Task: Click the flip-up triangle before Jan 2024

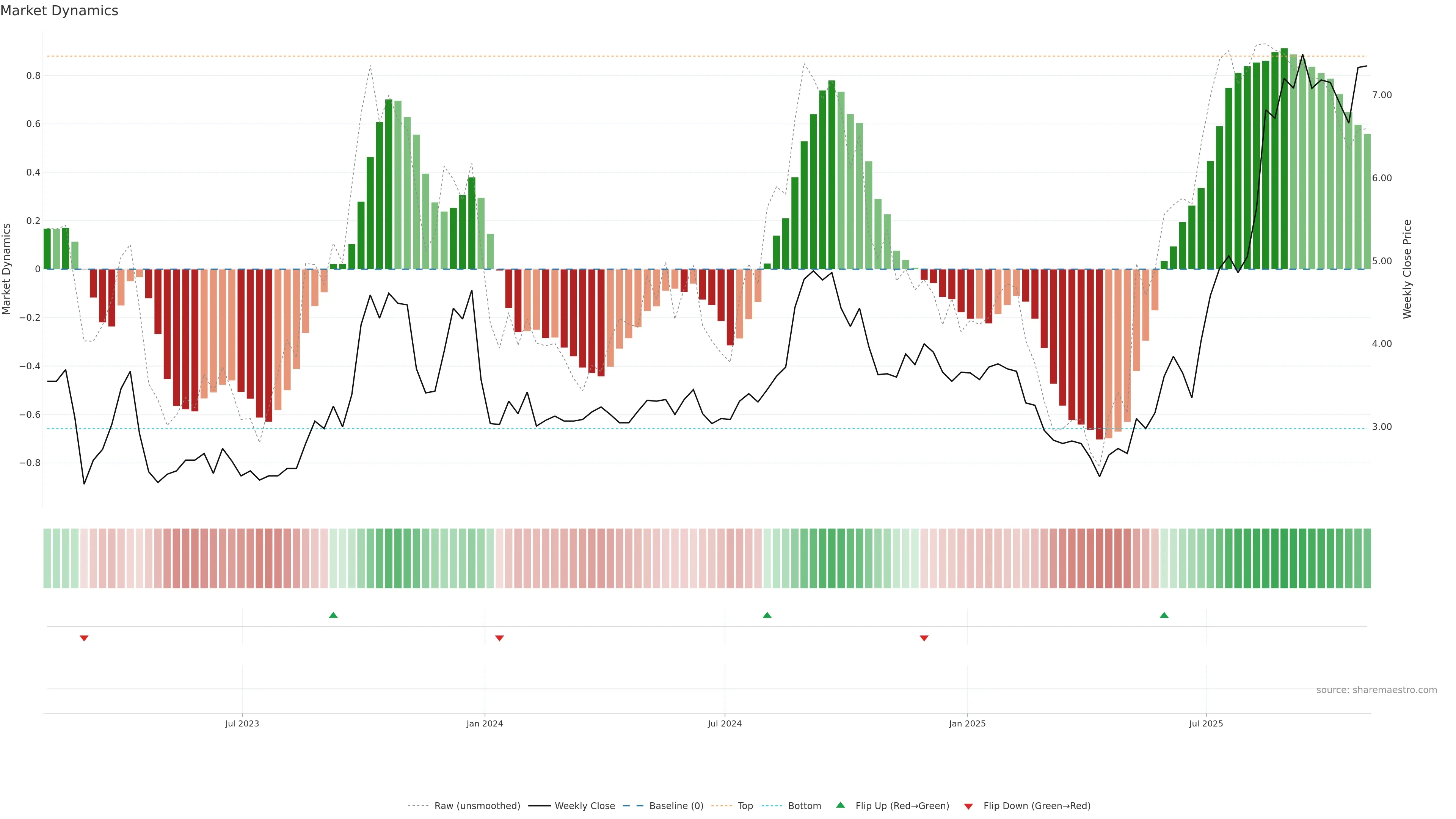Action: 334,615
